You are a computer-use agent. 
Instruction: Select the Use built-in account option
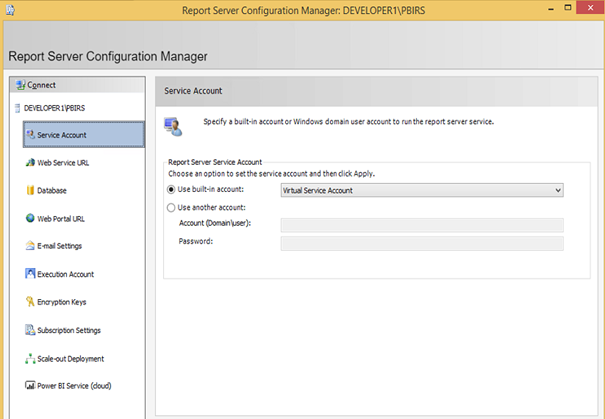[x=171, y=190]
